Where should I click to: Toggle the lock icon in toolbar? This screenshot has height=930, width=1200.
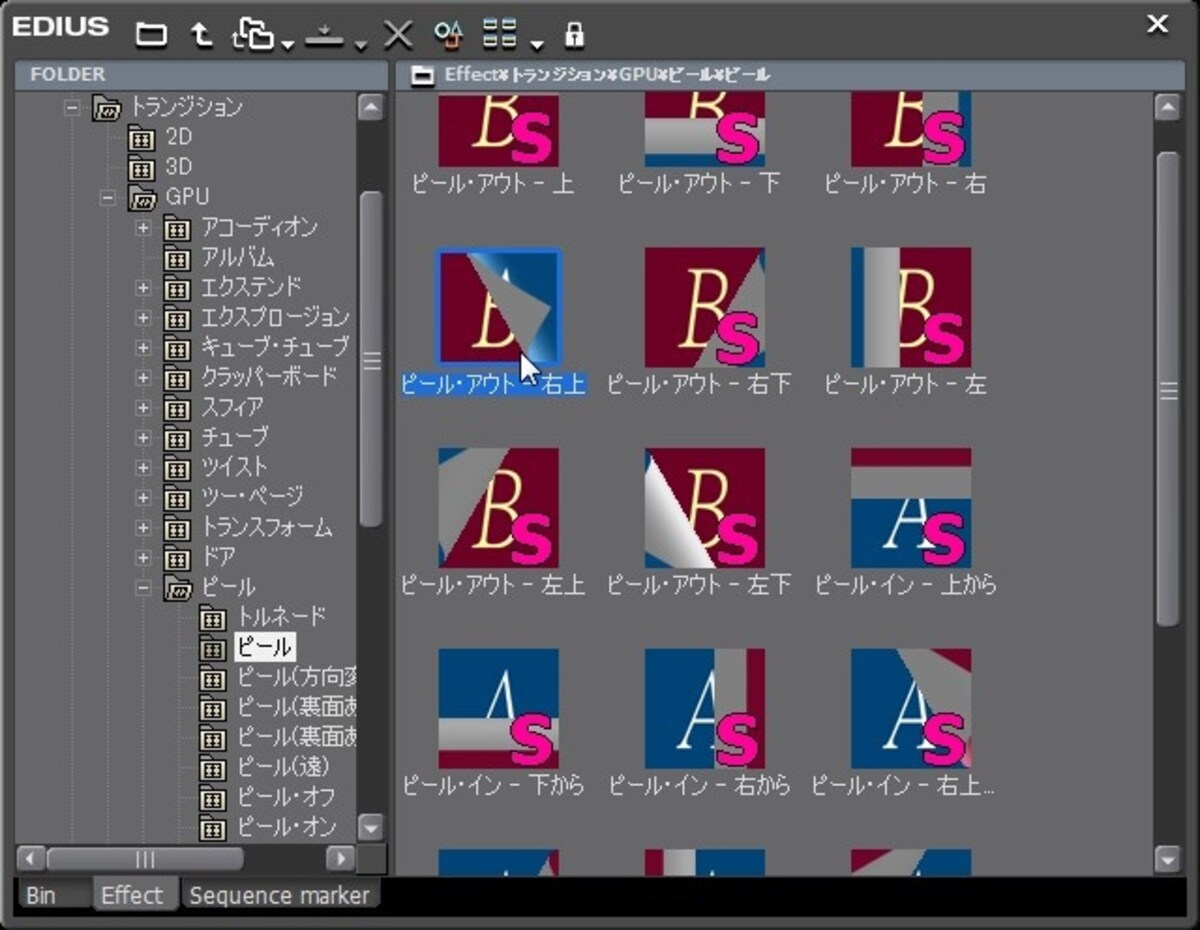[x=574, y=35]
